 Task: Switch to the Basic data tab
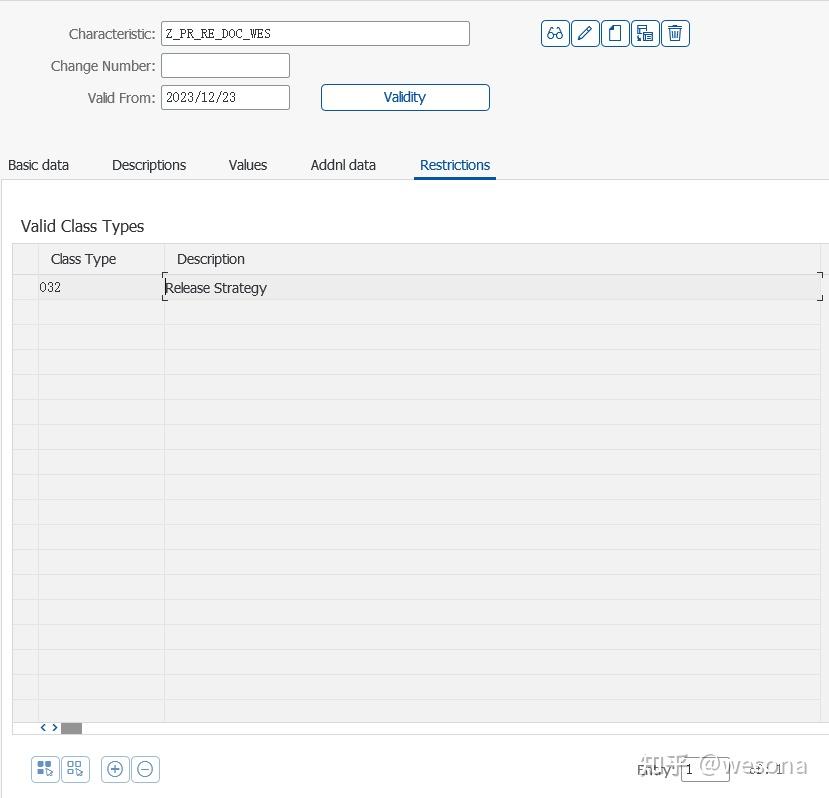pos(38,164)
